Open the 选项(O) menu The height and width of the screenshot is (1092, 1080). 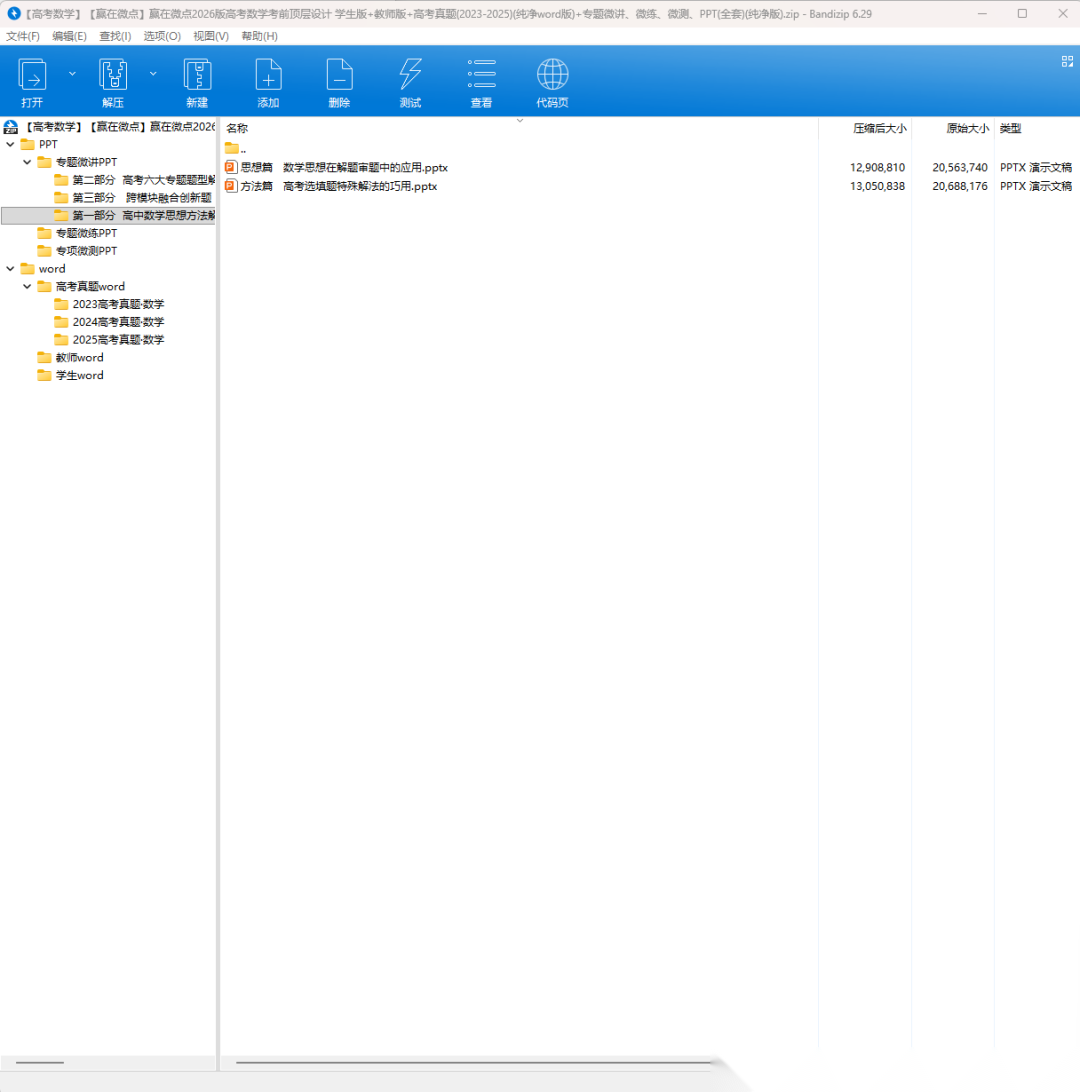162,36
